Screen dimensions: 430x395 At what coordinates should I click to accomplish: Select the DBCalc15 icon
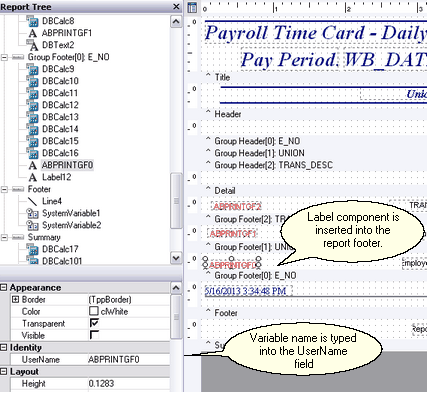[33, 141]
